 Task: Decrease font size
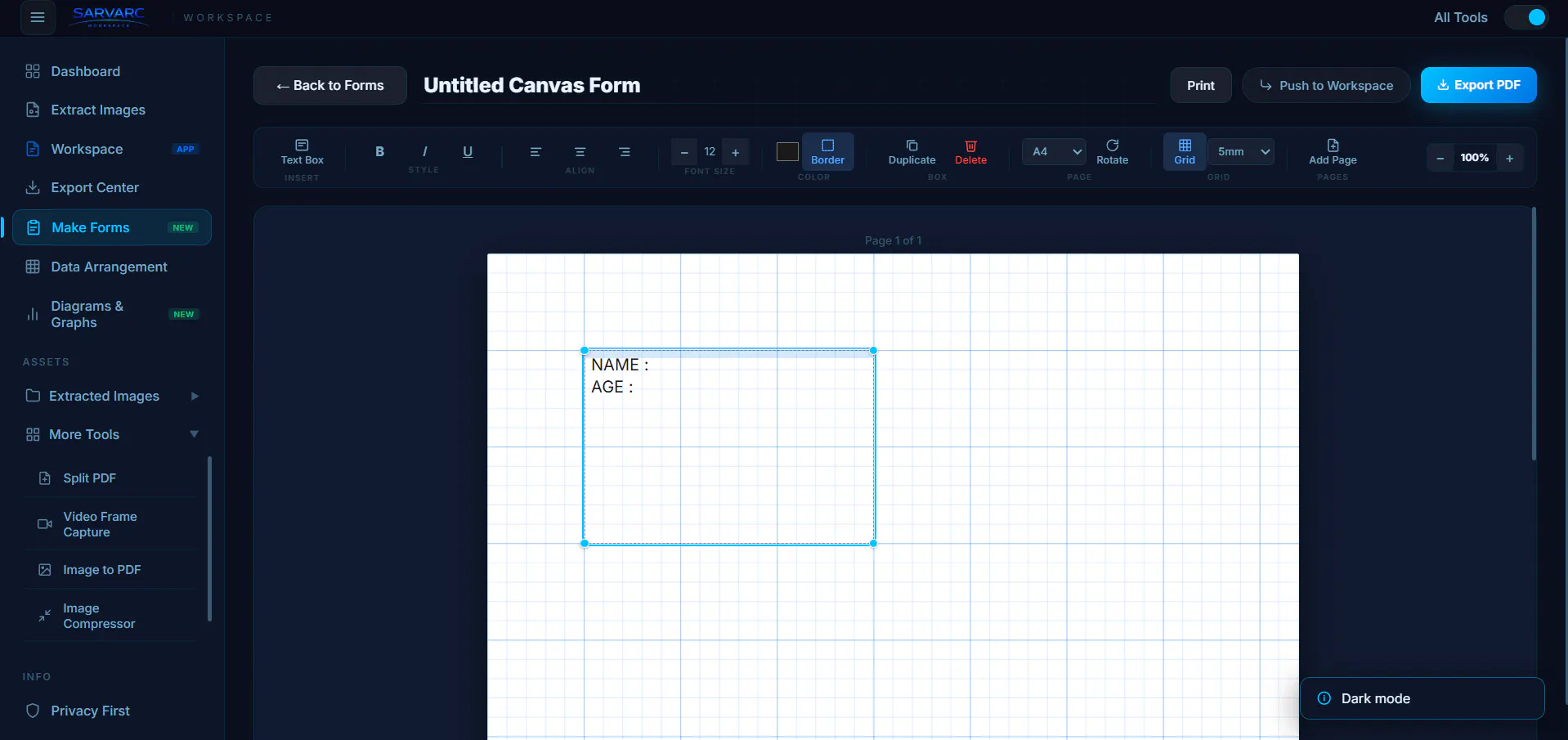pyautogui.click(x=684, y=152)
